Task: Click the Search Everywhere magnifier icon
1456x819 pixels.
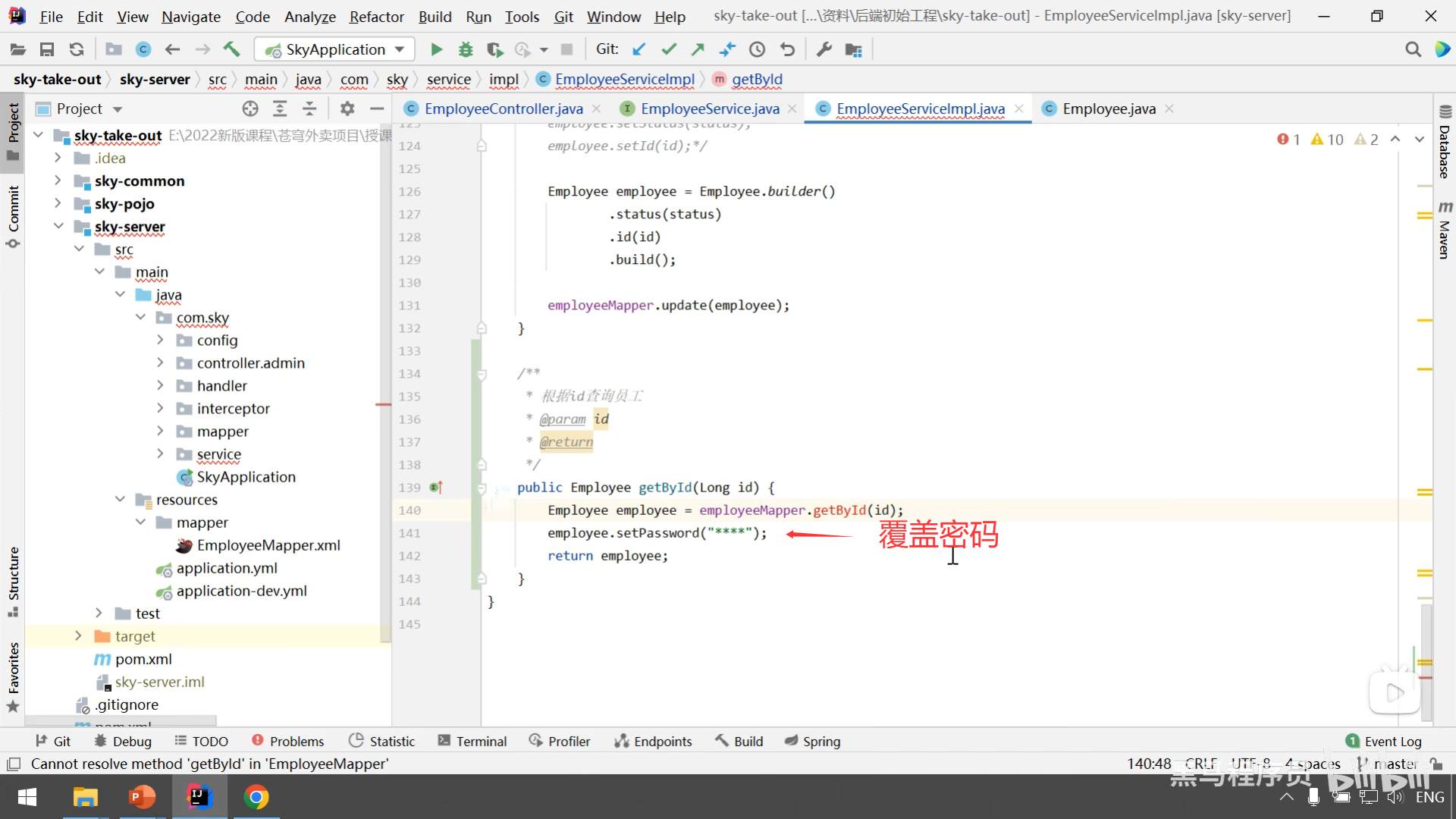Action: (x=1413, y=50)
